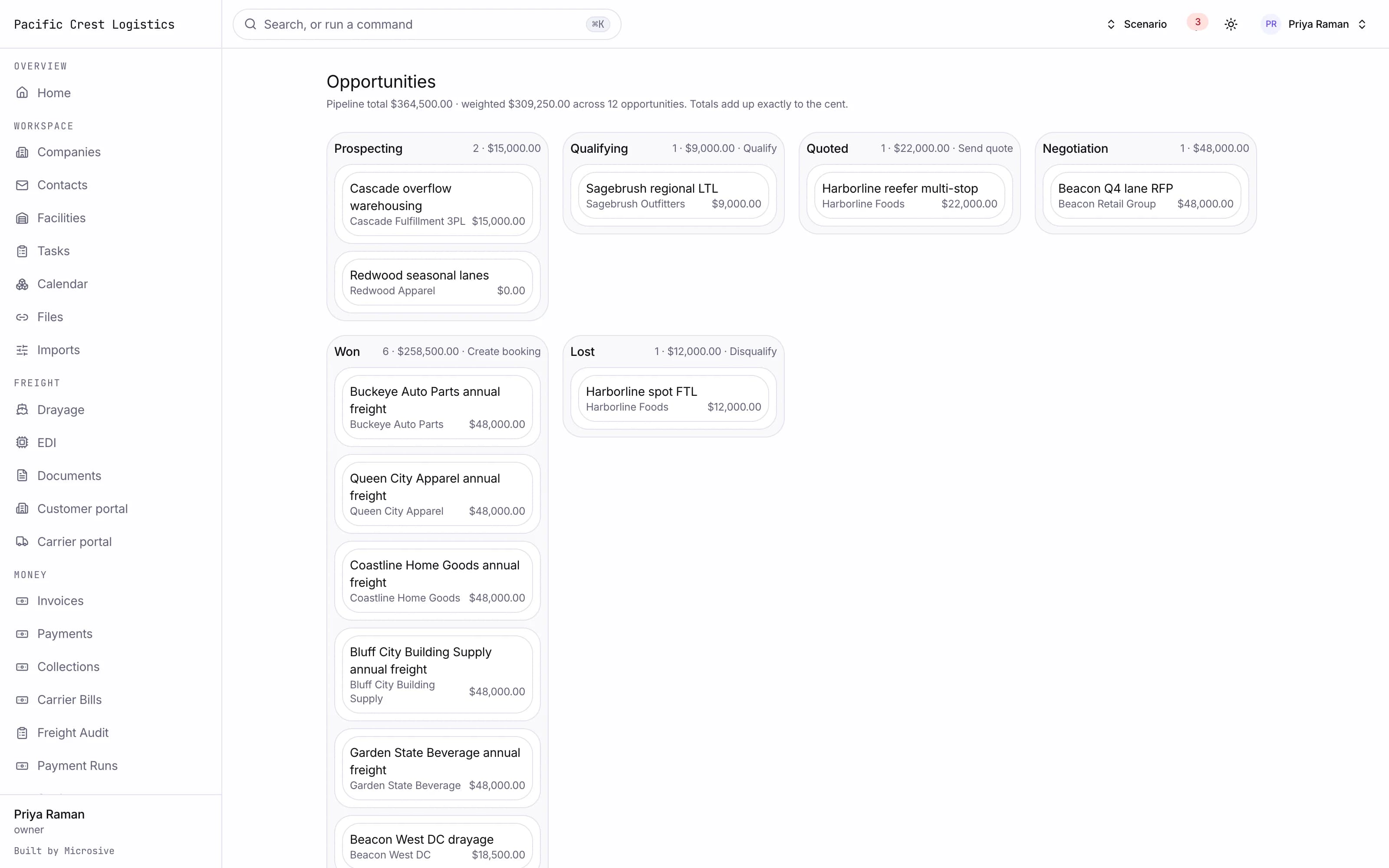Go to Customer portal in sidebar

pos(82,509)
